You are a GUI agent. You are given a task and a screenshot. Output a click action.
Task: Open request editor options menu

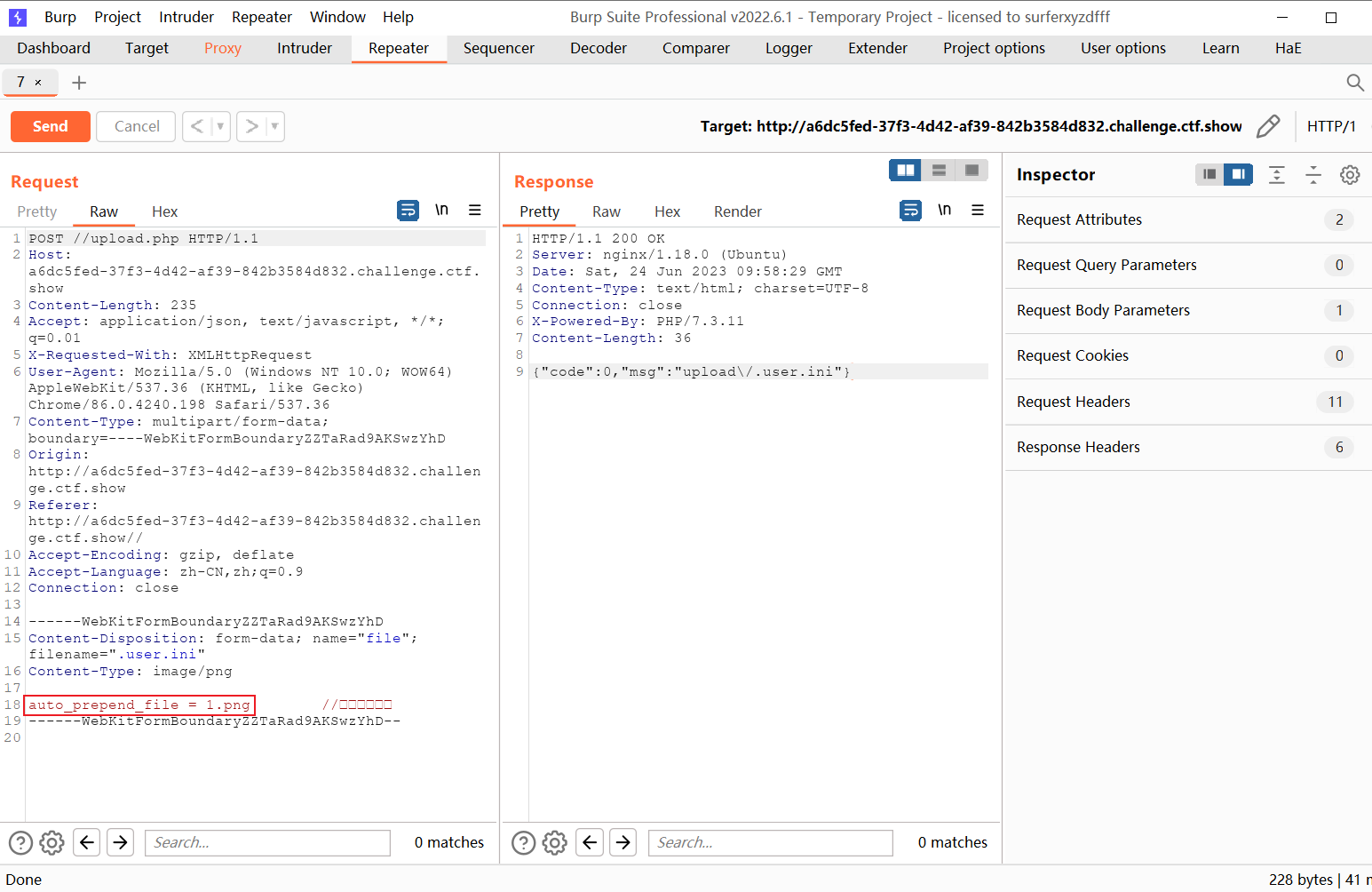475,210
